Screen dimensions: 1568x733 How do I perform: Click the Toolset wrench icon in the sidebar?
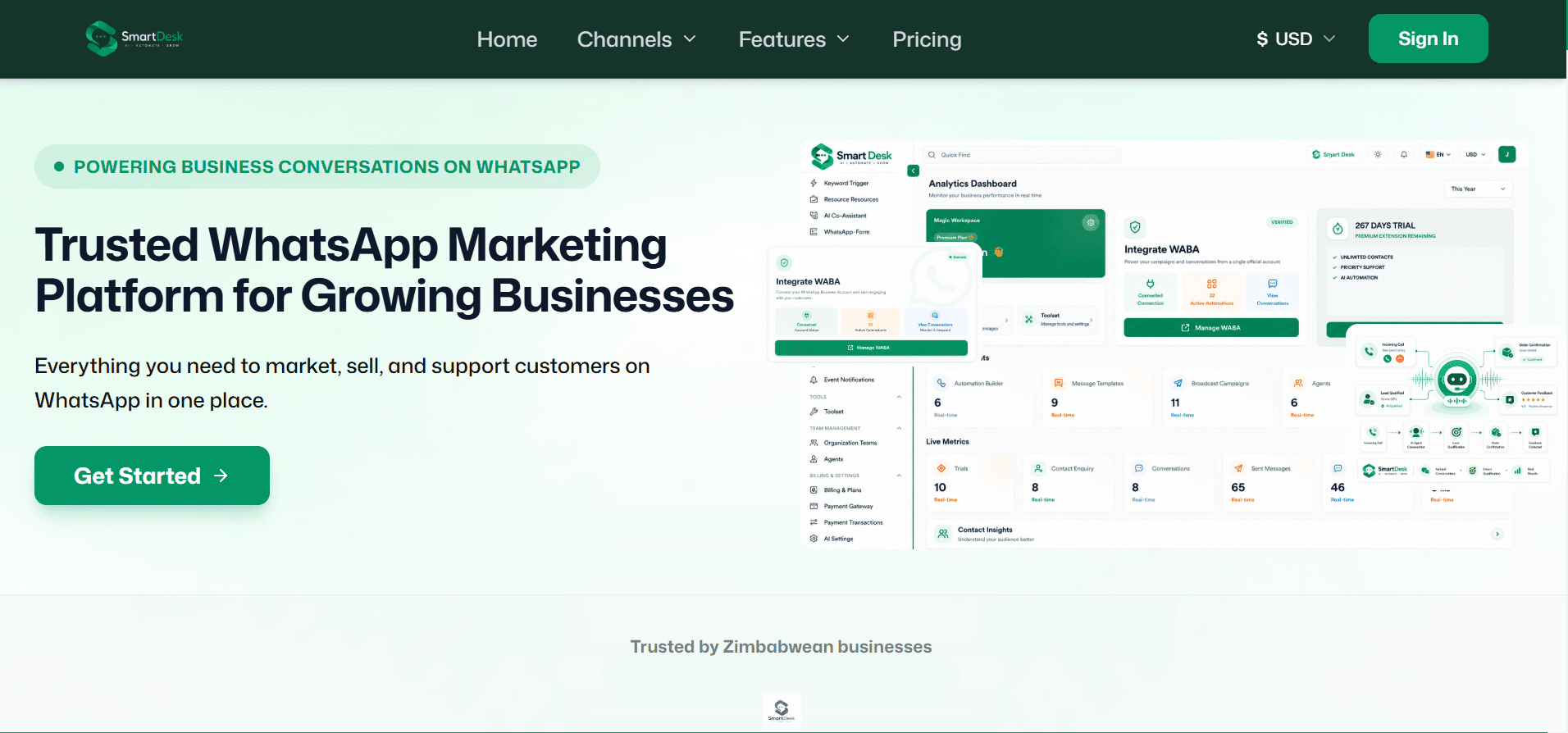tap(814, 412)
